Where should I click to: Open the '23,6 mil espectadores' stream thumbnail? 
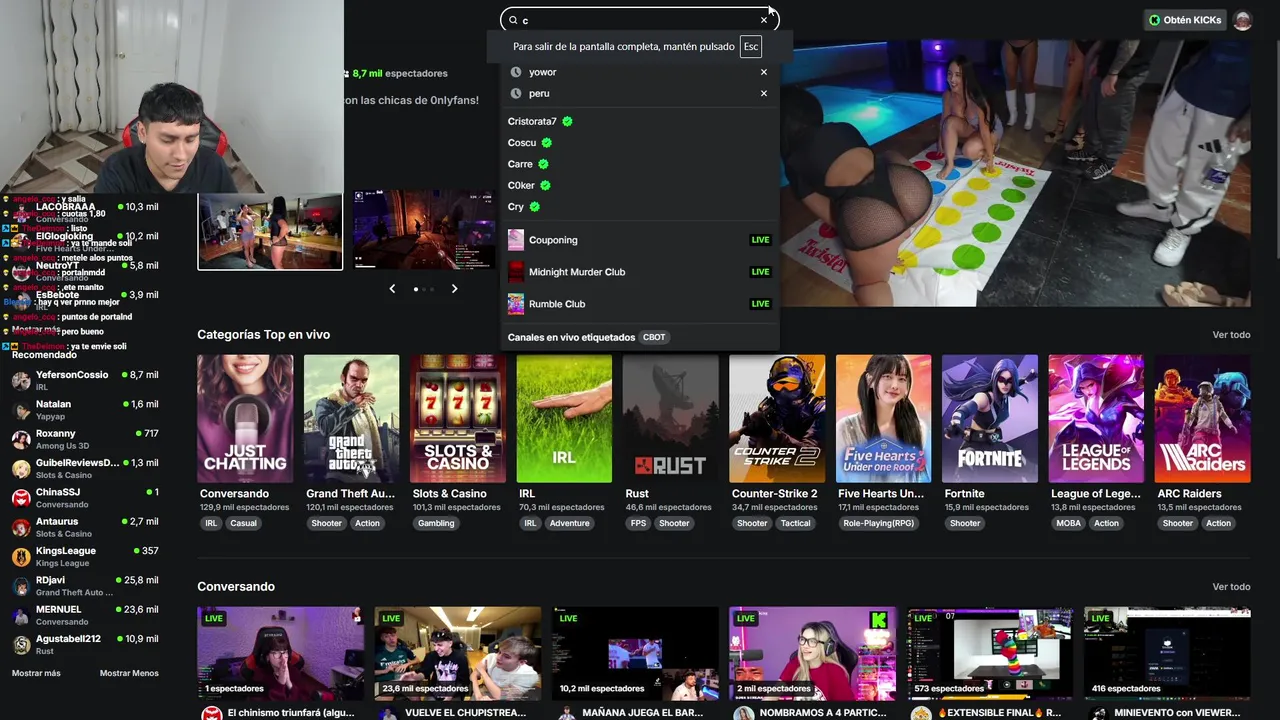(458, 653)
